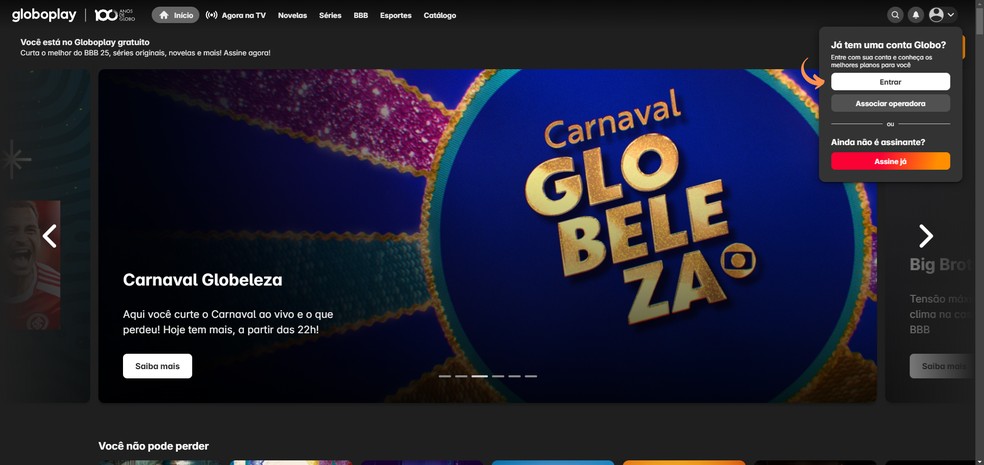The width and height of the screenshot is (984, 465).
Task: Click 'Já tem uma conta Globo?' heading
Action: tap(888, 45)
